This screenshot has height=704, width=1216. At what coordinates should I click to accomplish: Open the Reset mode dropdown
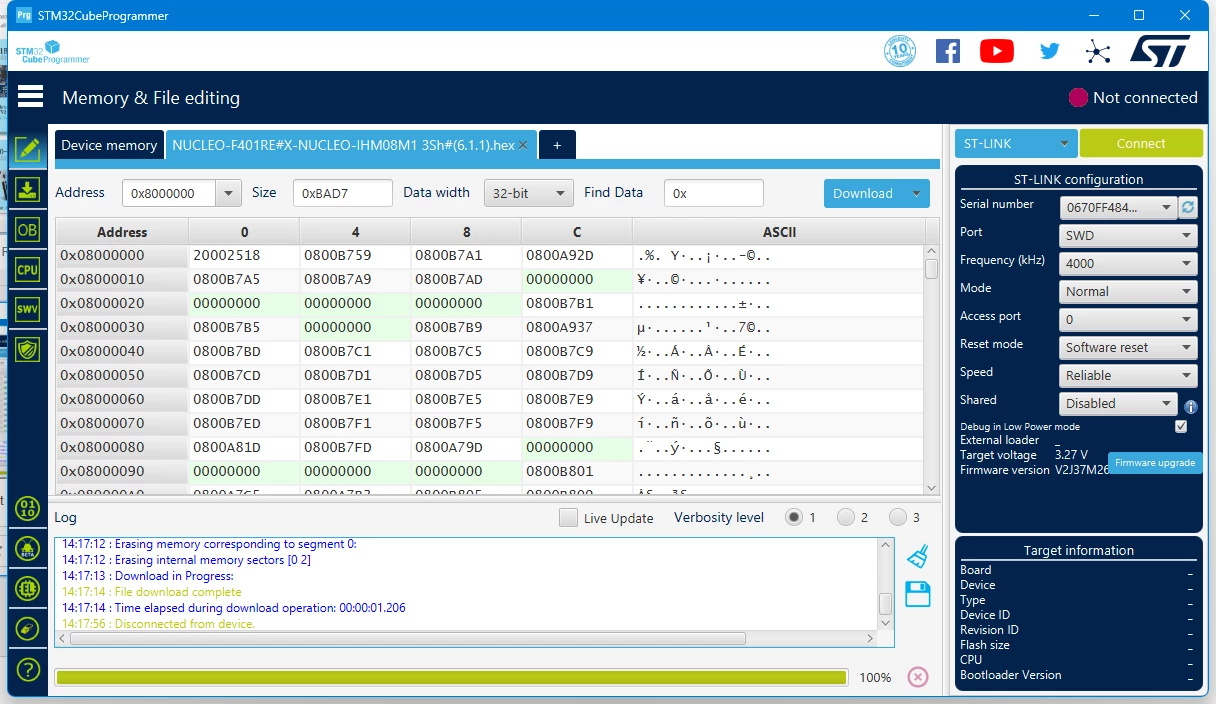pos(1129,347)
